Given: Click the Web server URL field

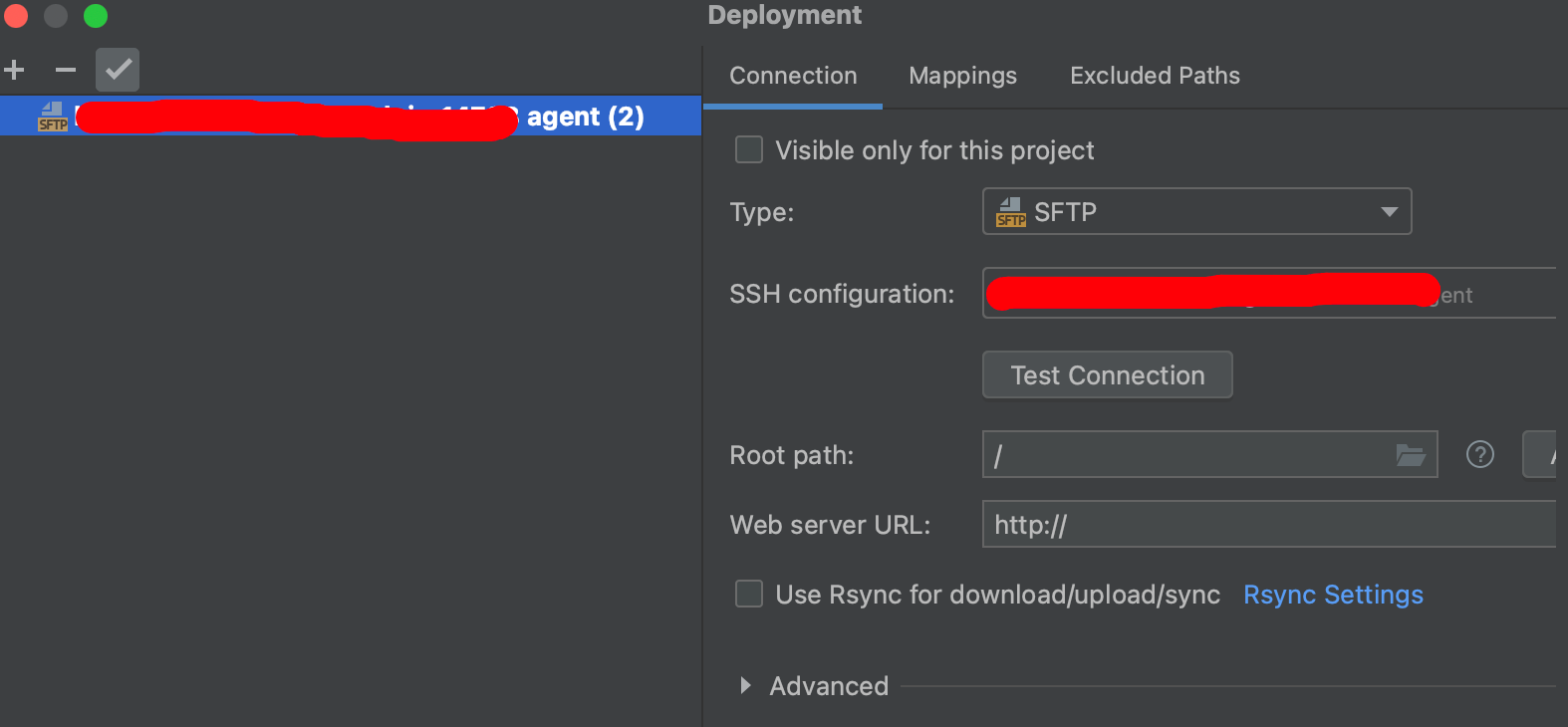Looking at the screenshot, I should click(x=1265, y=525).
